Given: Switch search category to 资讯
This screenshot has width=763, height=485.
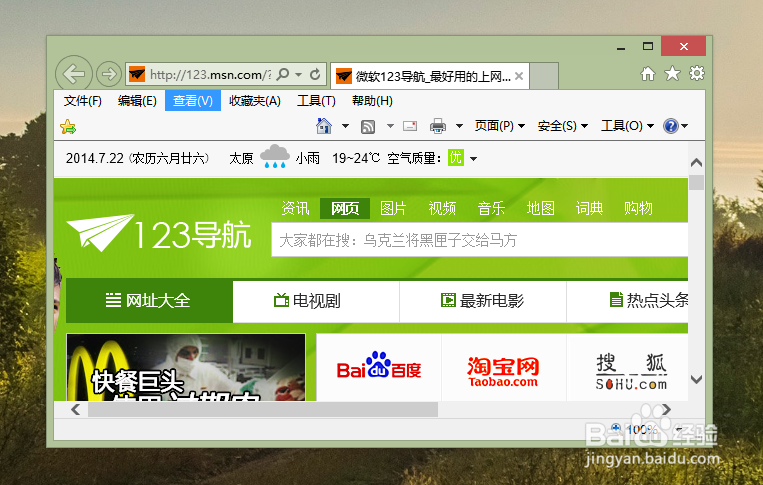Looking at the screenshot, I should point(295,208).
